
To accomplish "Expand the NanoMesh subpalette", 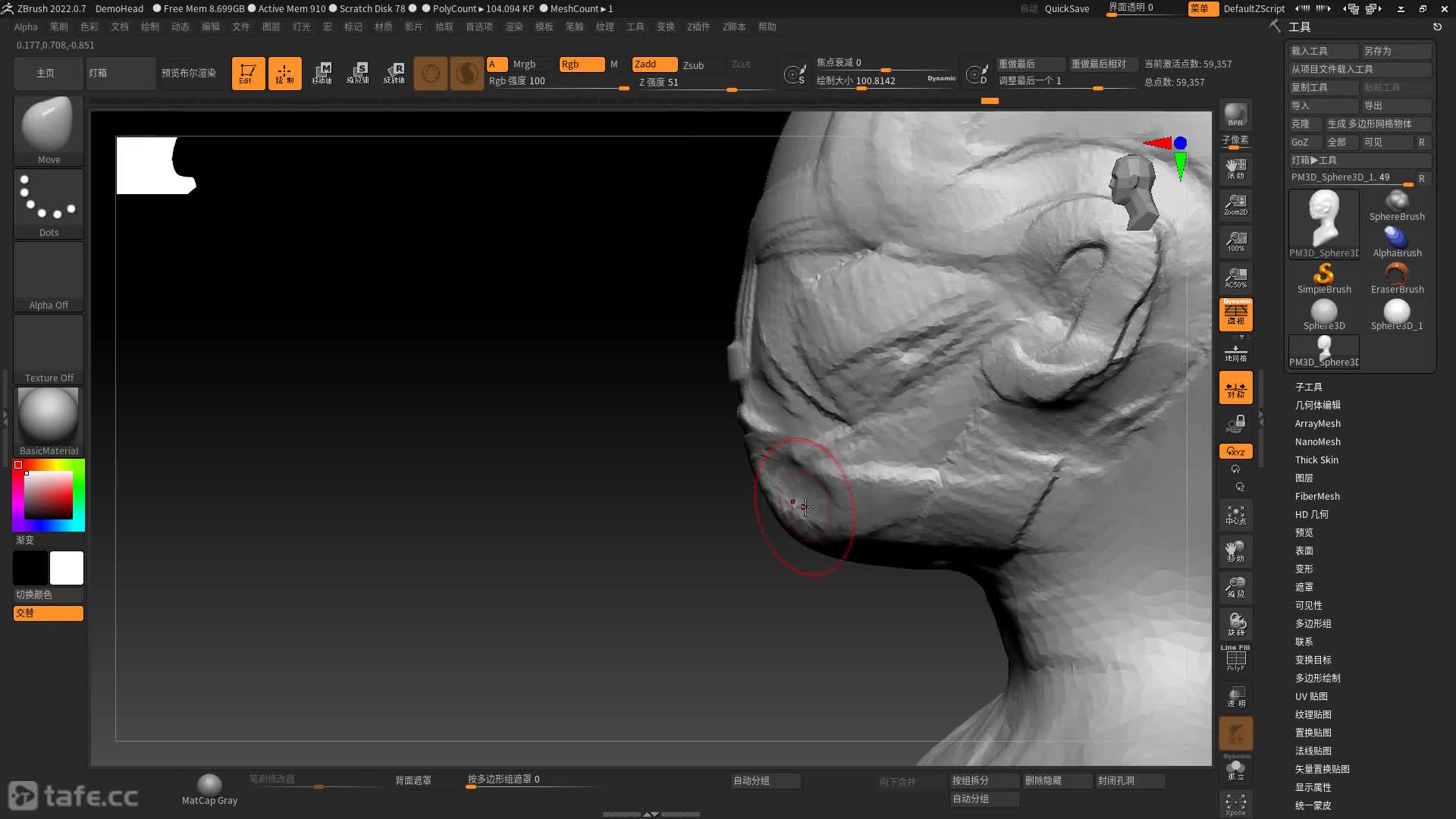I will (x=1317, y=441).
